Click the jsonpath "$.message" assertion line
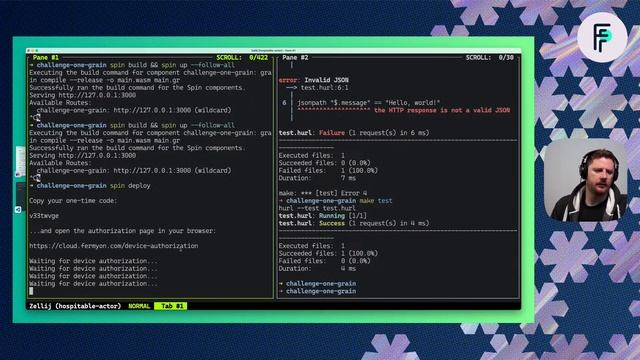640x360 pixels. pos(369,102)
